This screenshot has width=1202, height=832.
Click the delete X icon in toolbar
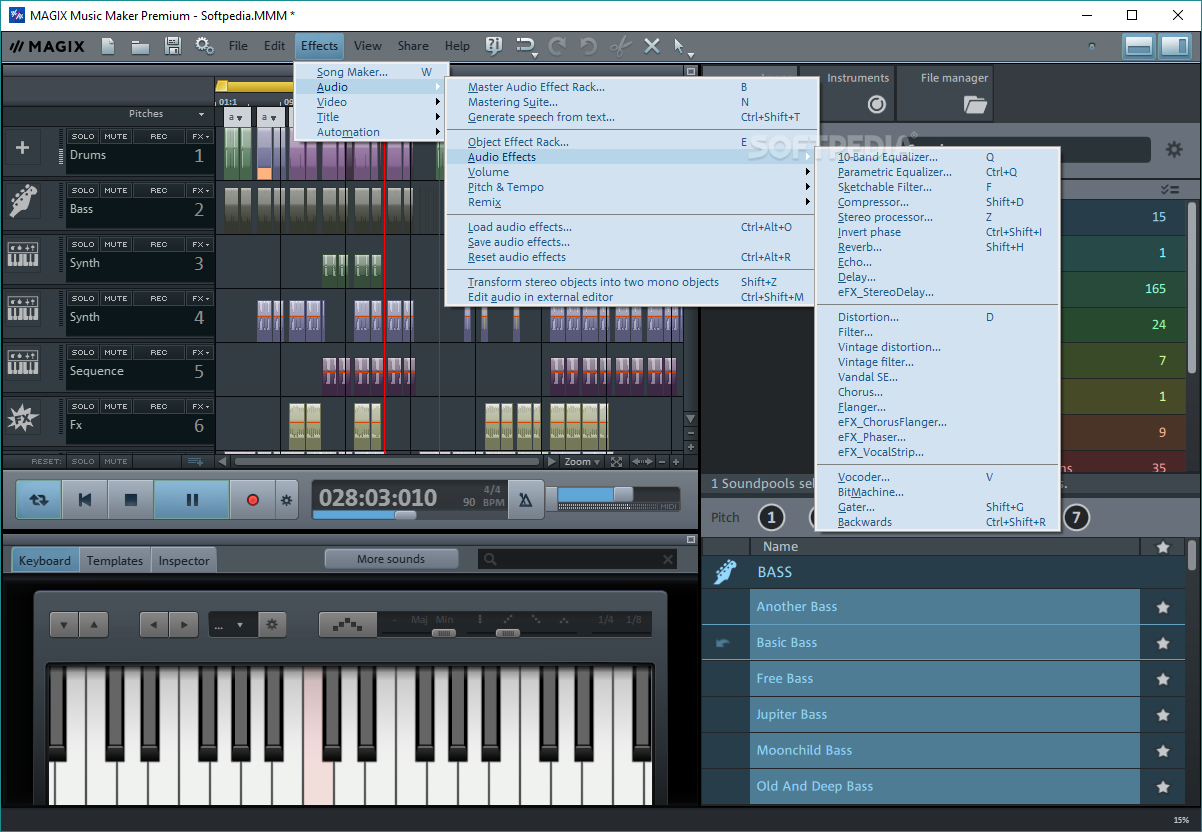tap(652, 46)
